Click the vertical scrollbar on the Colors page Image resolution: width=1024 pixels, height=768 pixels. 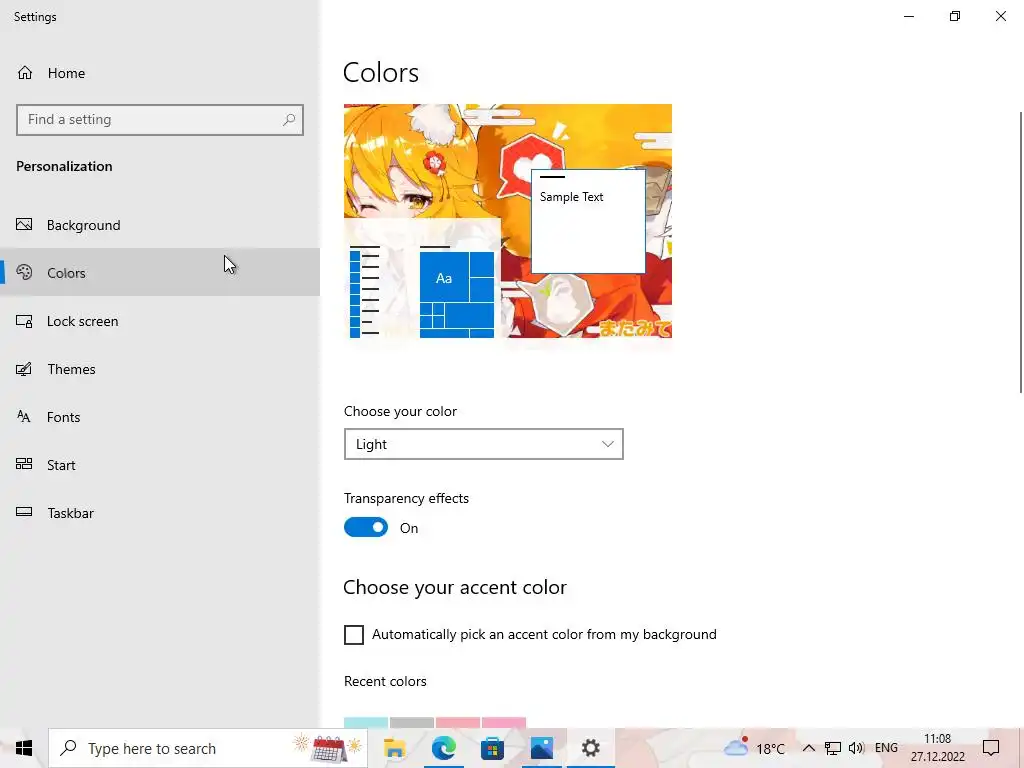(x=1021, y=251)
